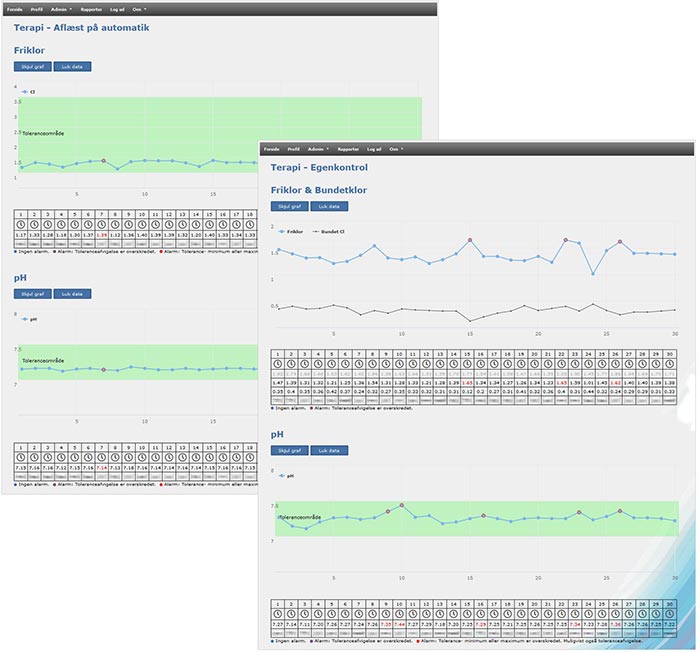The height and width of the screenshot is (652, 700).
Task: Toggle the Bundet Cl series in the chart legend
Action: click(329, 230)
